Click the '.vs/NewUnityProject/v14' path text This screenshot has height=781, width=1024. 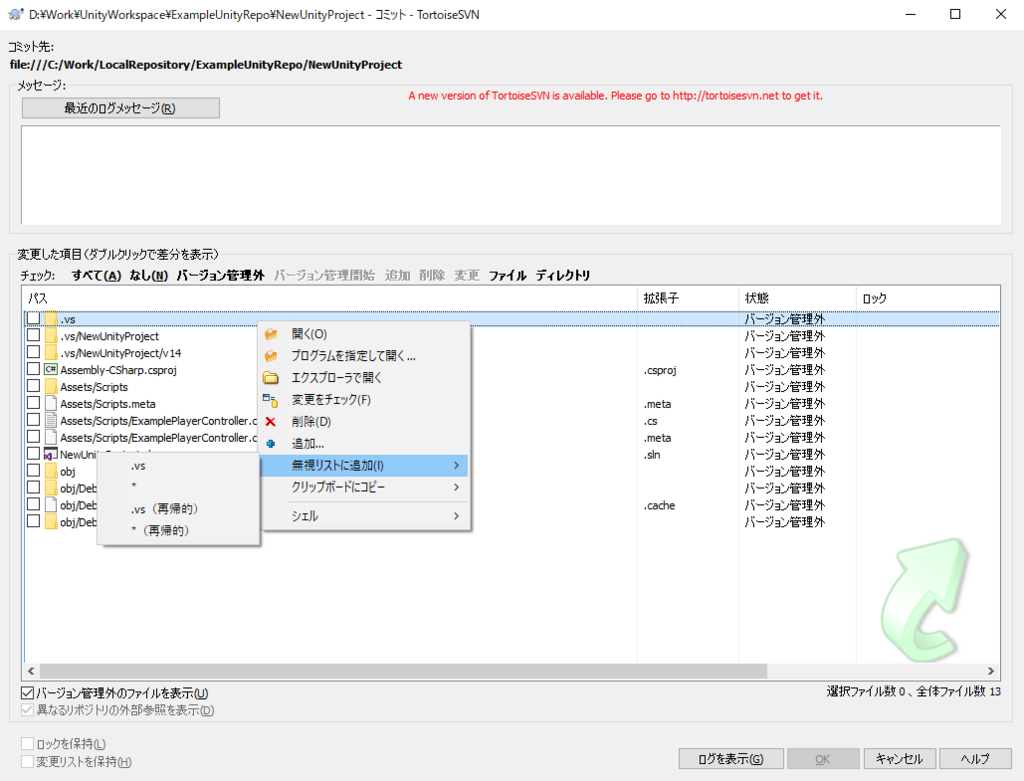coord(121,353)
